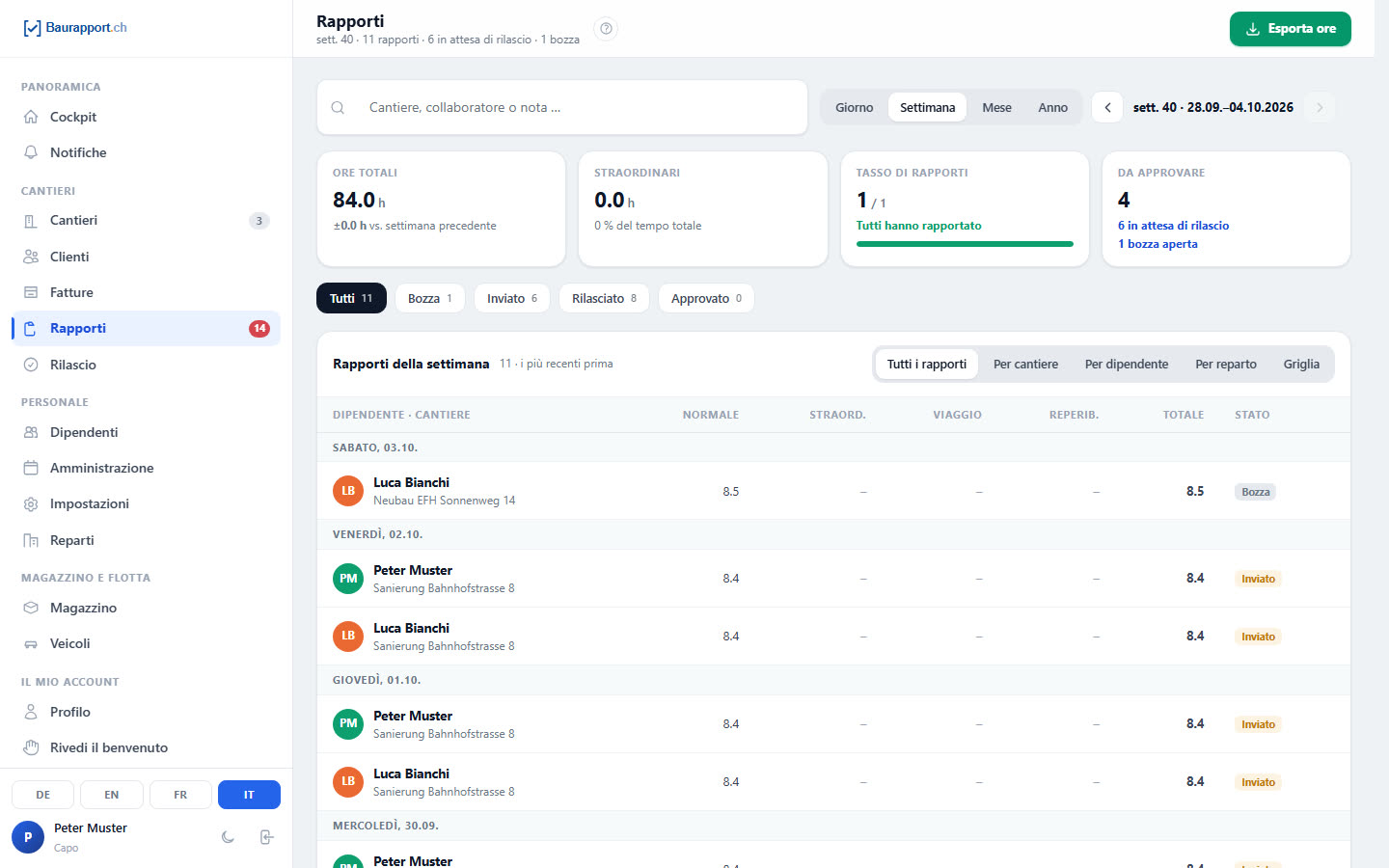Click the '6 in attesa di rilascio' link
The width and height of the screenshot is (1389, 868).
point(1173,226)
